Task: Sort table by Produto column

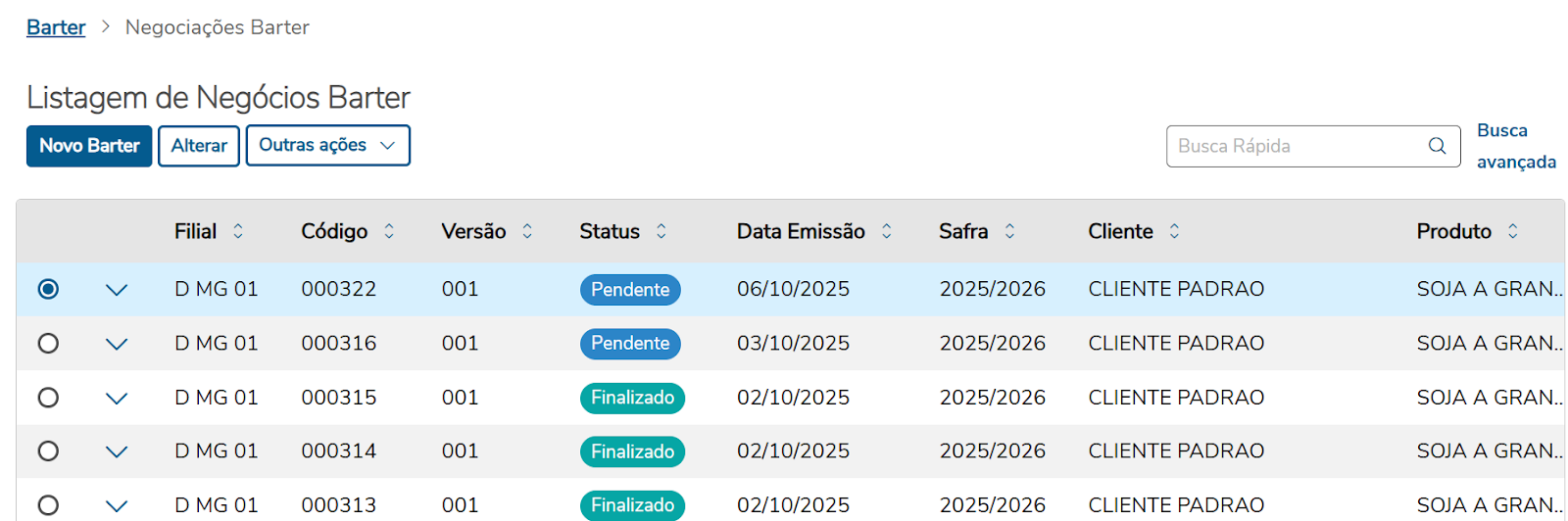Action: [x=1513, y=231]
